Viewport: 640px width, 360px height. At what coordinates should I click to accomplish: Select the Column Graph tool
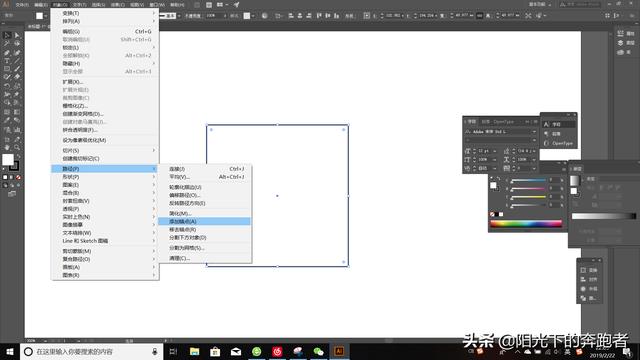click(x=17, y=130)
